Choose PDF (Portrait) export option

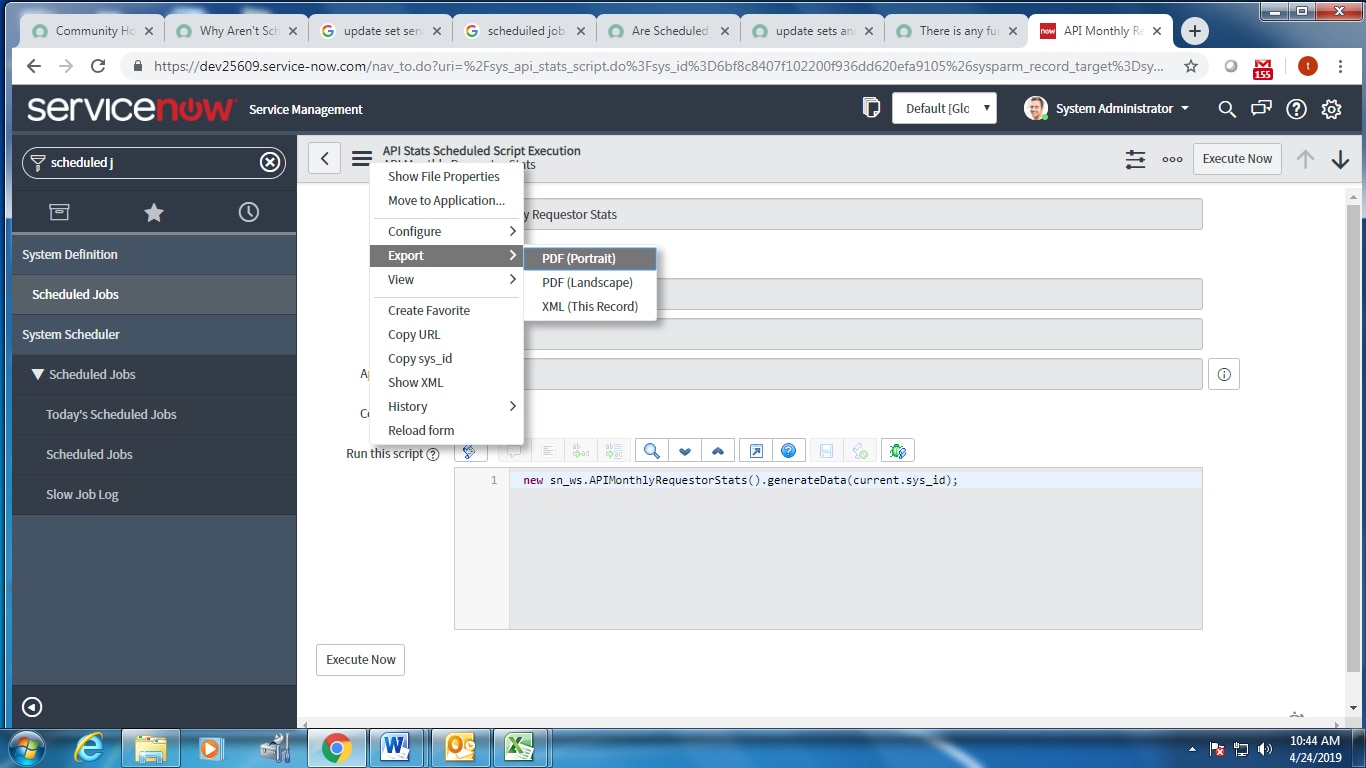pyautogui.click(x=590, y=258)
